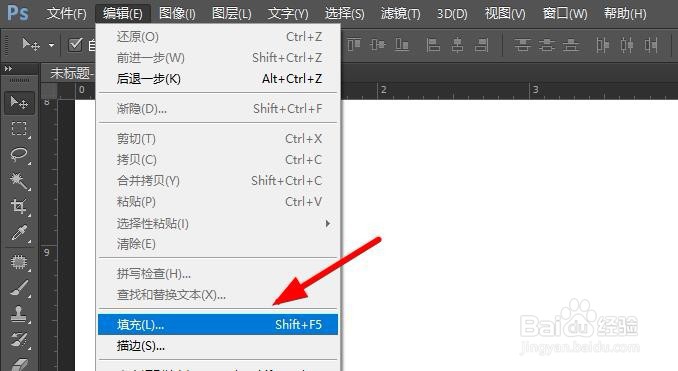Image resolution: width=678 pixels, height=371 pixels.
Task: Expand 选择性粘贴(I) submenu
Action: (x=218, y=224)
